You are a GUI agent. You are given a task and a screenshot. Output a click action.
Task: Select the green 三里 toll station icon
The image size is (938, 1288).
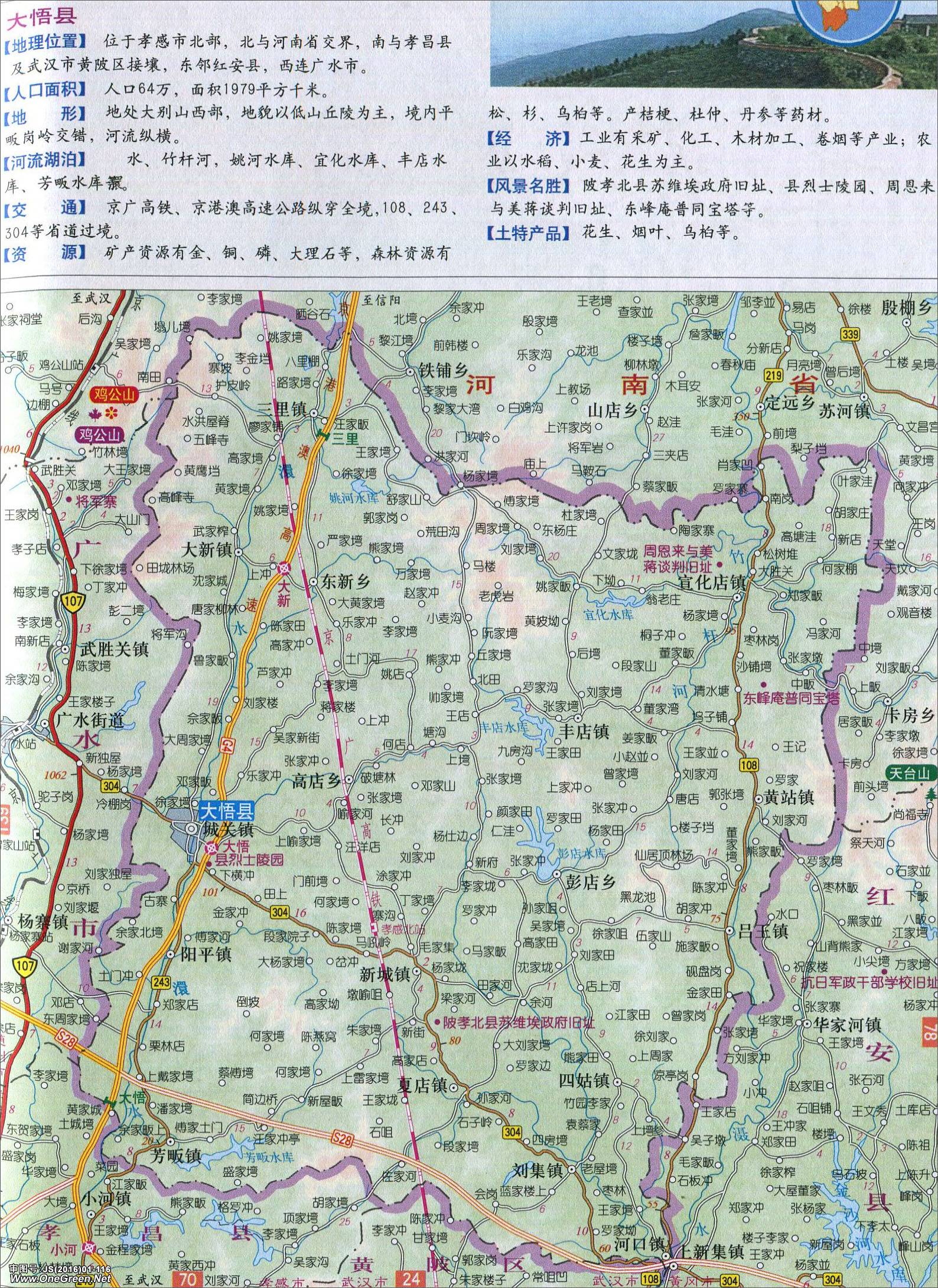coord(320,435)
